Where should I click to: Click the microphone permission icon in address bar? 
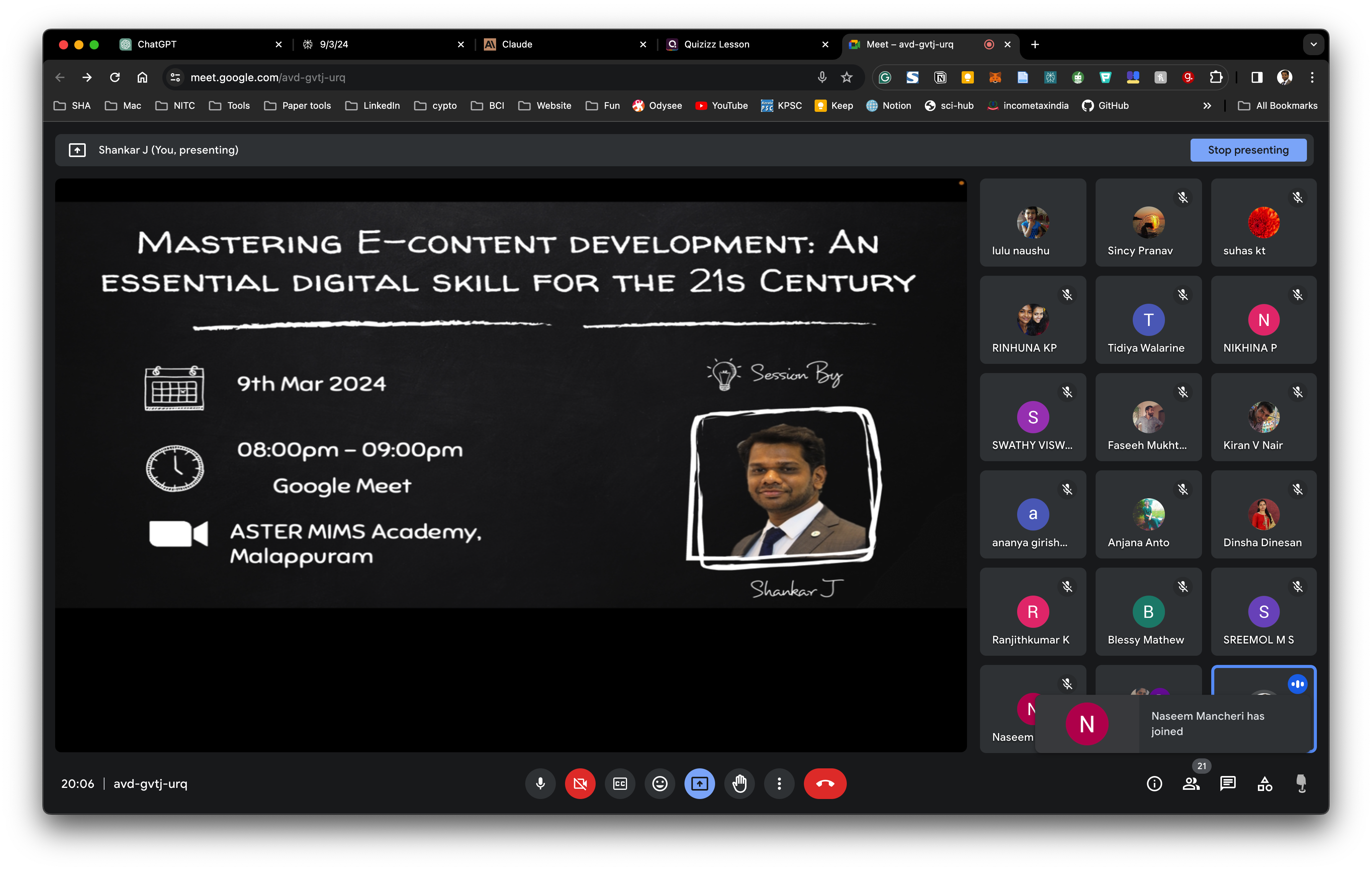point(822,77)
